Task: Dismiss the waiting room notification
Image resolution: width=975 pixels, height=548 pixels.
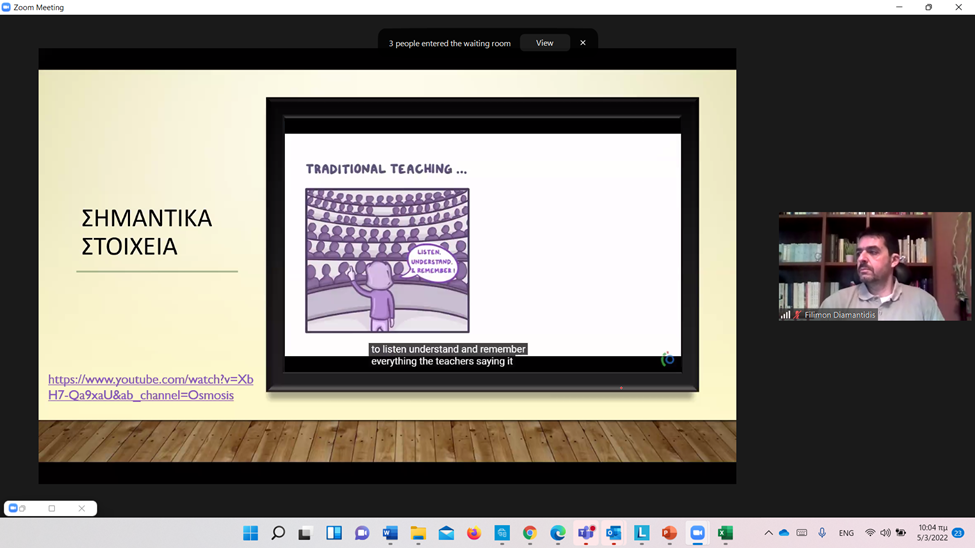Action: (583, 43)
